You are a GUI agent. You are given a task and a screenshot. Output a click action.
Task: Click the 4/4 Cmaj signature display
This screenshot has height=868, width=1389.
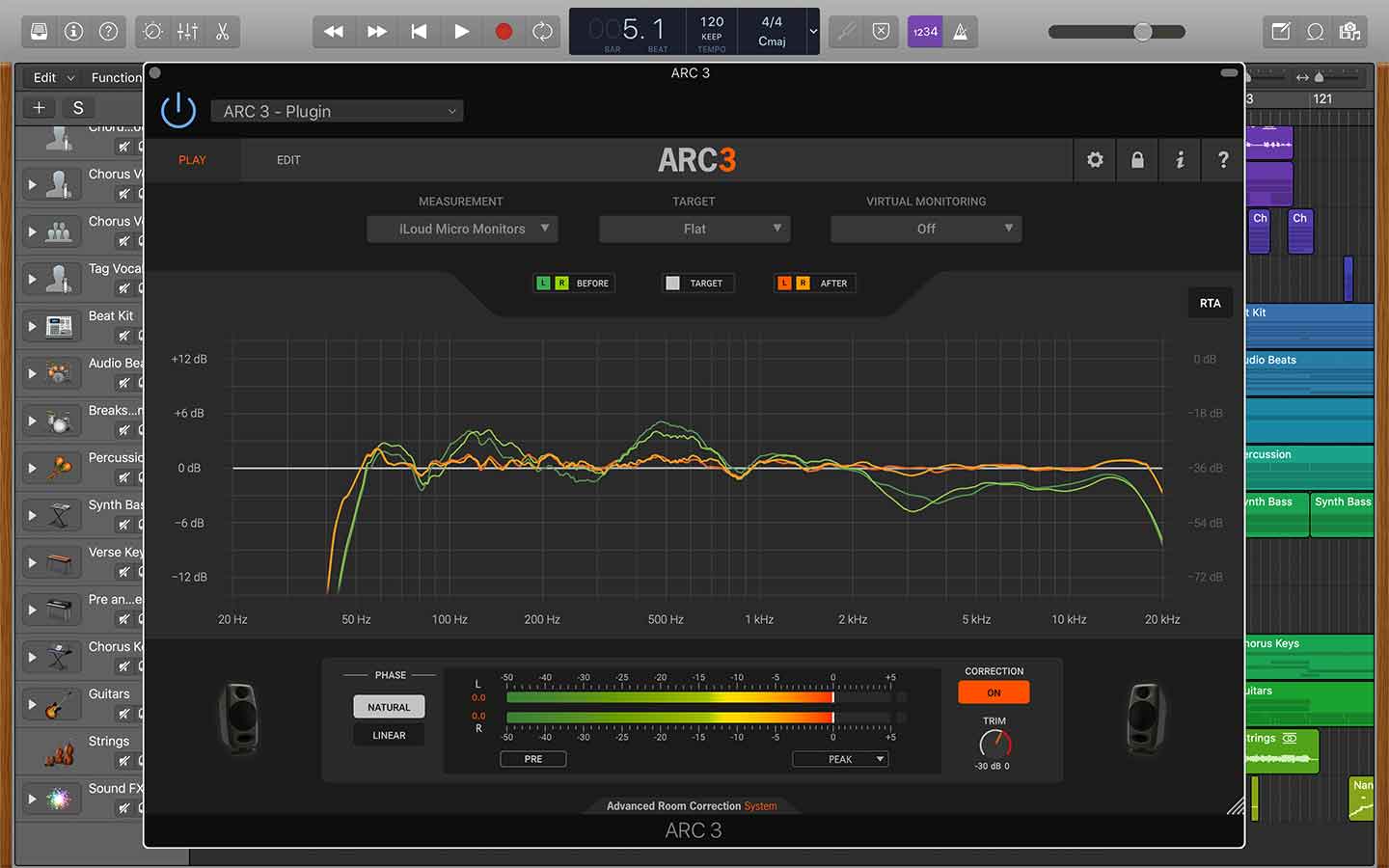pyautogui.click(x=772, y=32)
